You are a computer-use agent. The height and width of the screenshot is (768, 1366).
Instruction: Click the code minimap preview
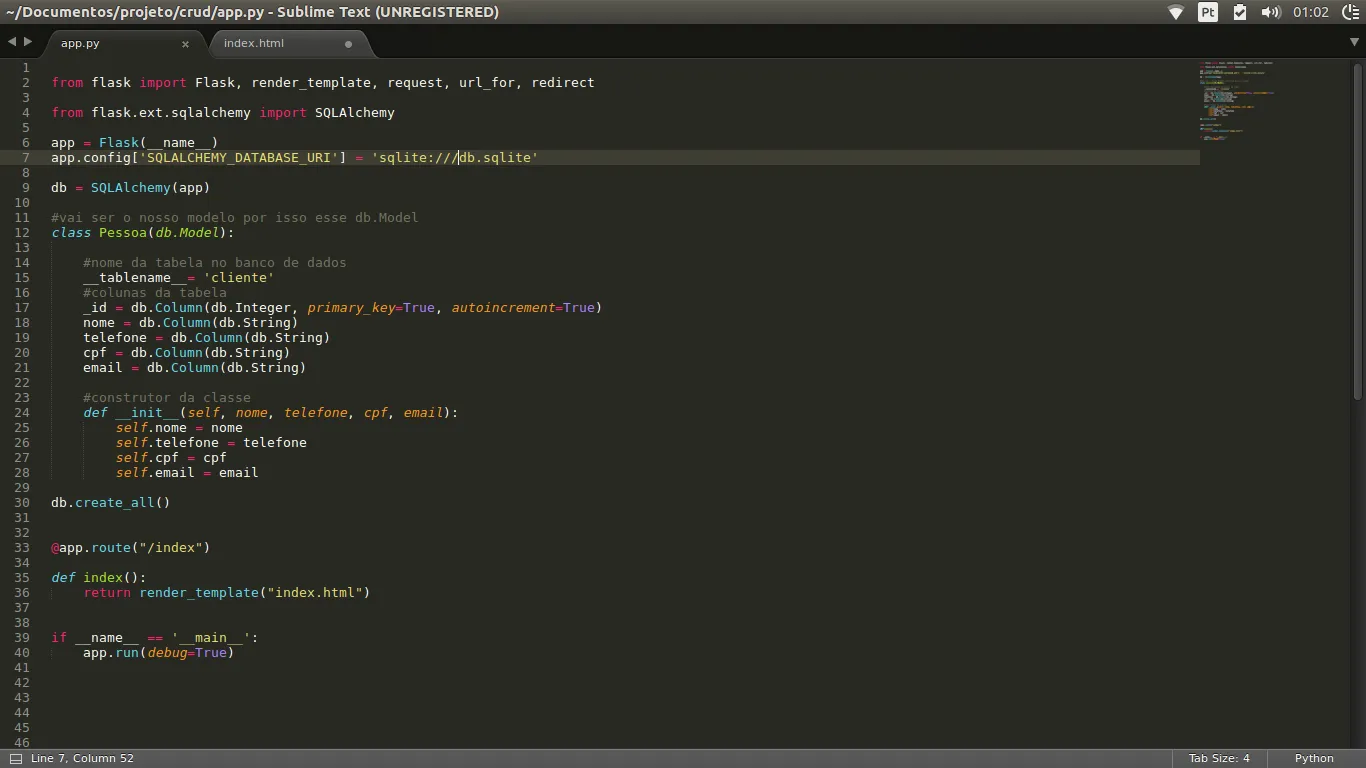coord(1236,100)
